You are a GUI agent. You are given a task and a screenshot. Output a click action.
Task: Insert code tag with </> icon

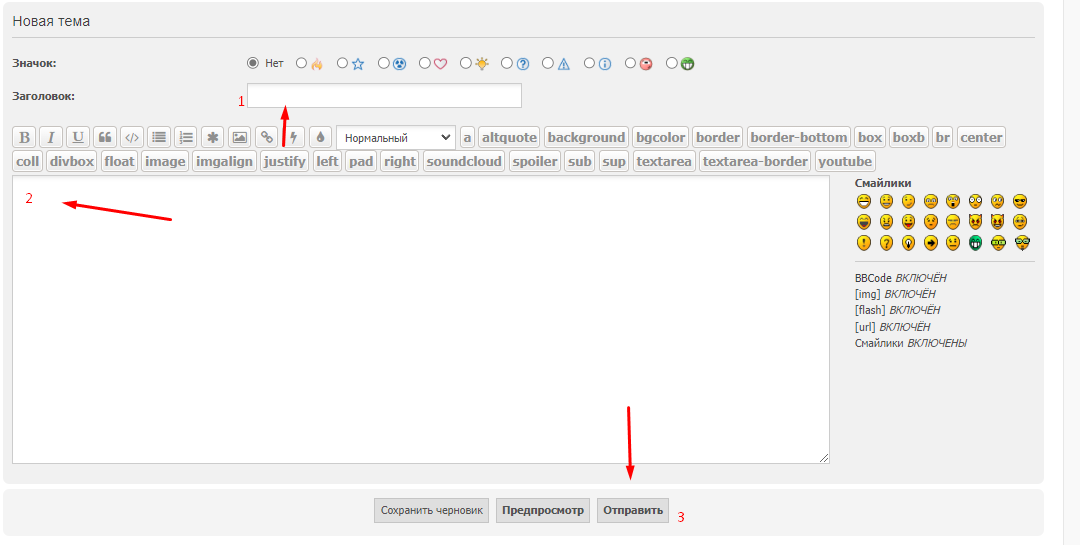click(132, 137)
